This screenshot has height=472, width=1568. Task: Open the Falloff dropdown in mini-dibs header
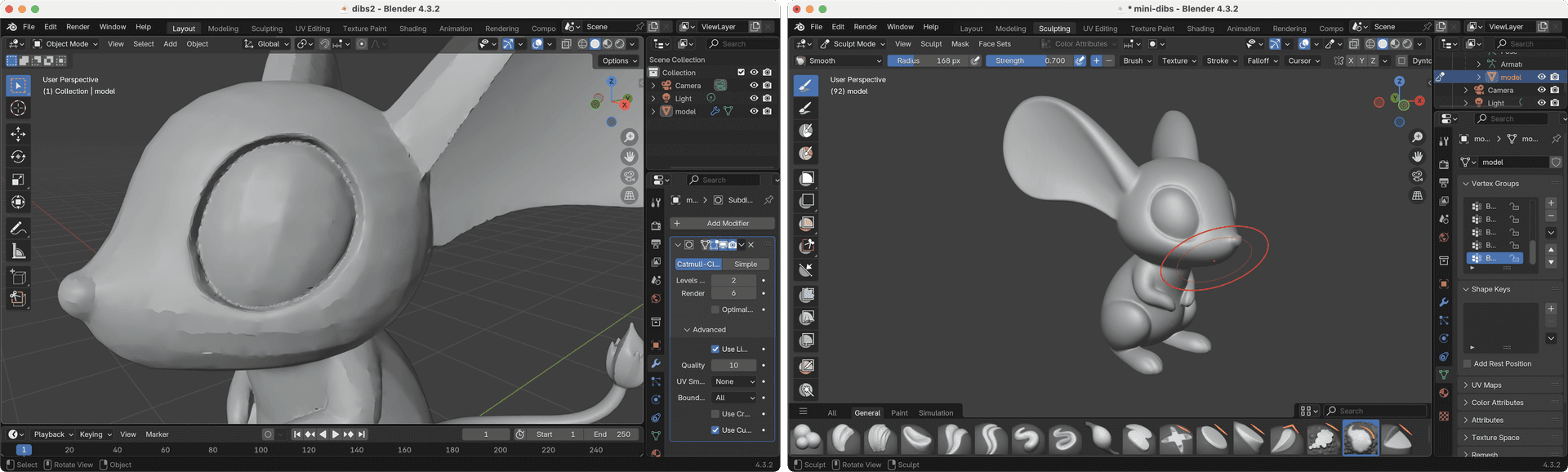(1263, 61)
